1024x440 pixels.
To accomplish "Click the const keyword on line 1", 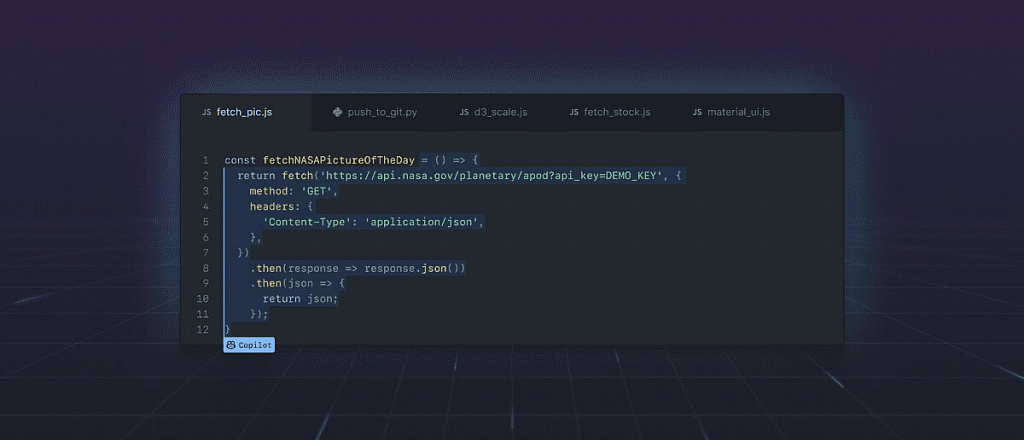I will click(240, 160).
